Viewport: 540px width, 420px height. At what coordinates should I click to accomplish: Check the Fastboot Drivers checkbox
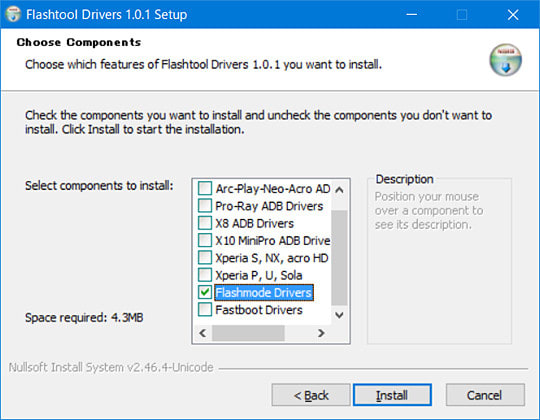205,309
